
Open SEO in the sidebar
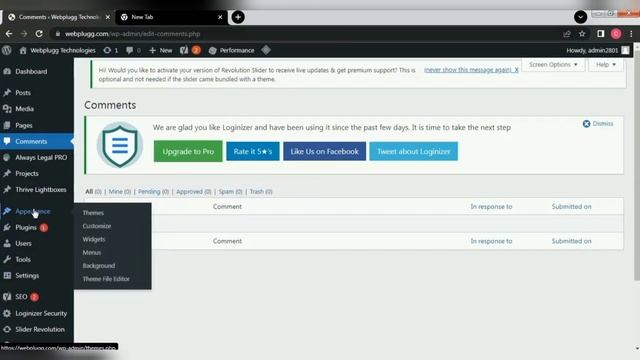(x=21, y=297)
